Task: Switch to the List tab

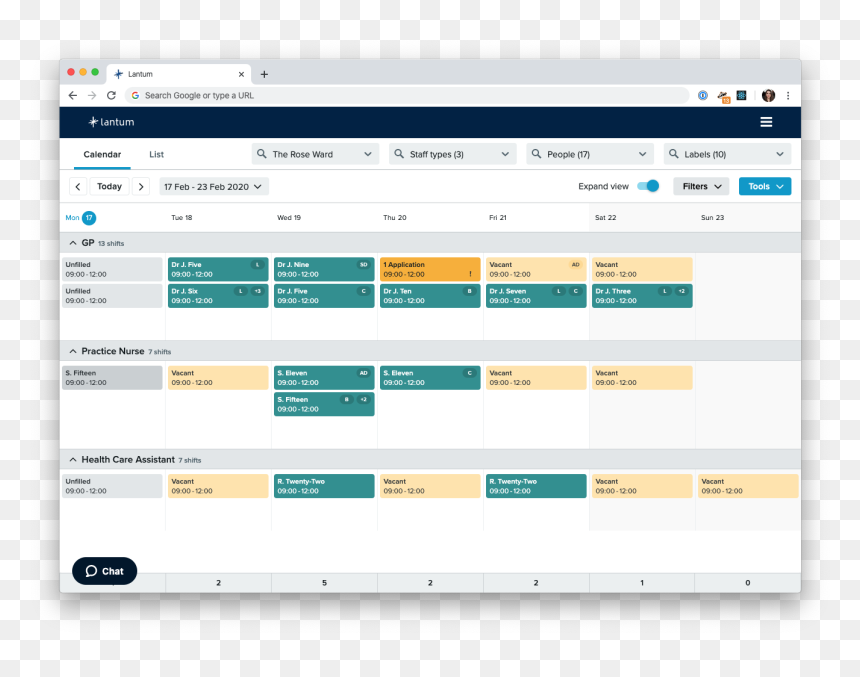Action: coord(156,155)
